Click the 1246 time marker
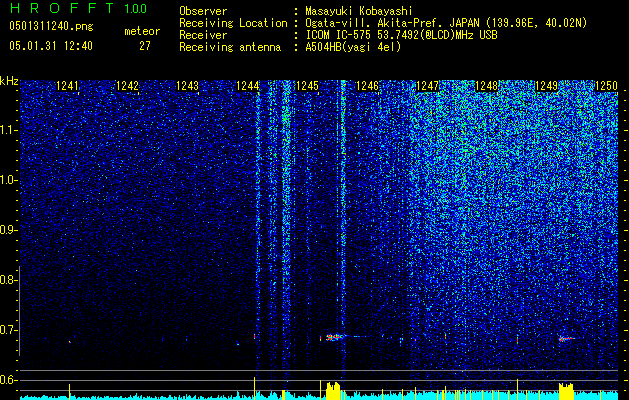The image size is (629, 400). pyautogui.click(x=367, y=86)
